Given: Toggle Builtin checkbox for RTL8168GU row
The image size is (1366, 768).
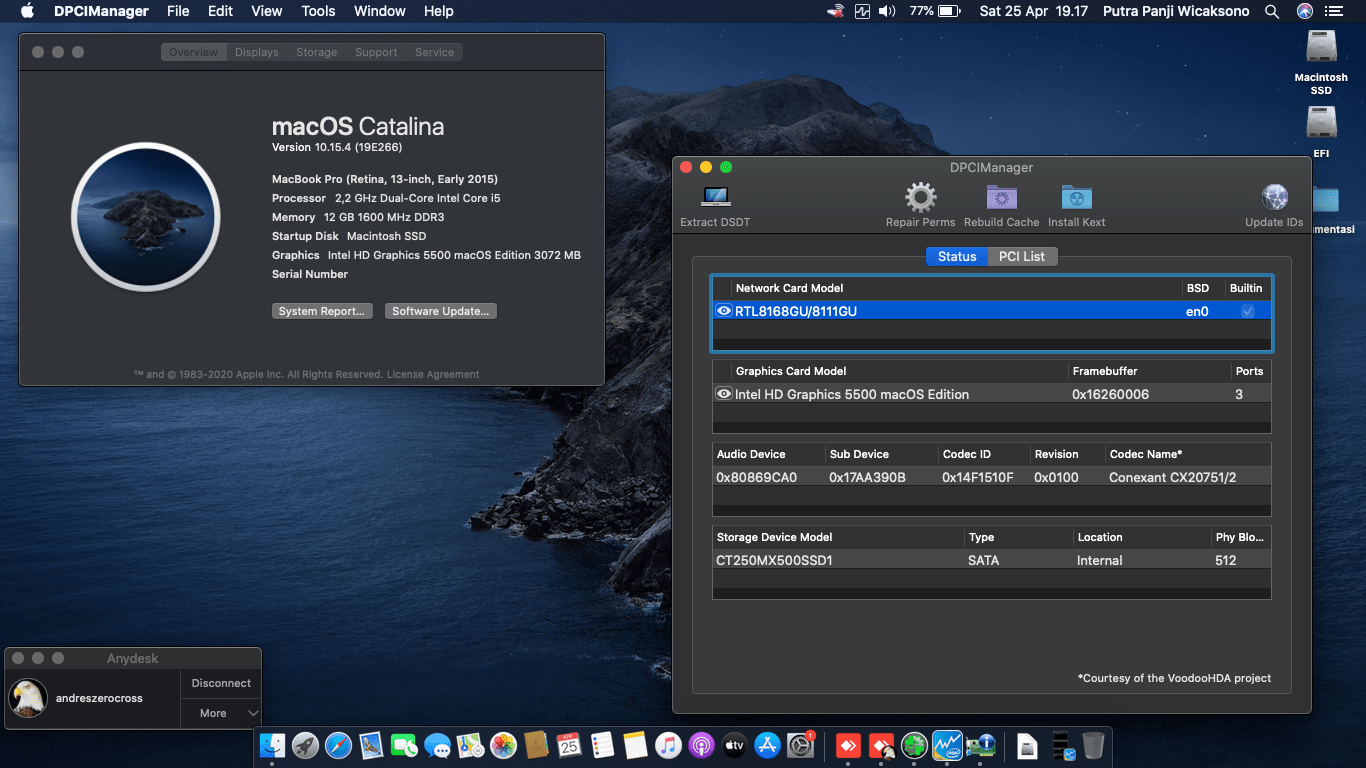Looking at the screenshot, I should [x=1247, y=311].
